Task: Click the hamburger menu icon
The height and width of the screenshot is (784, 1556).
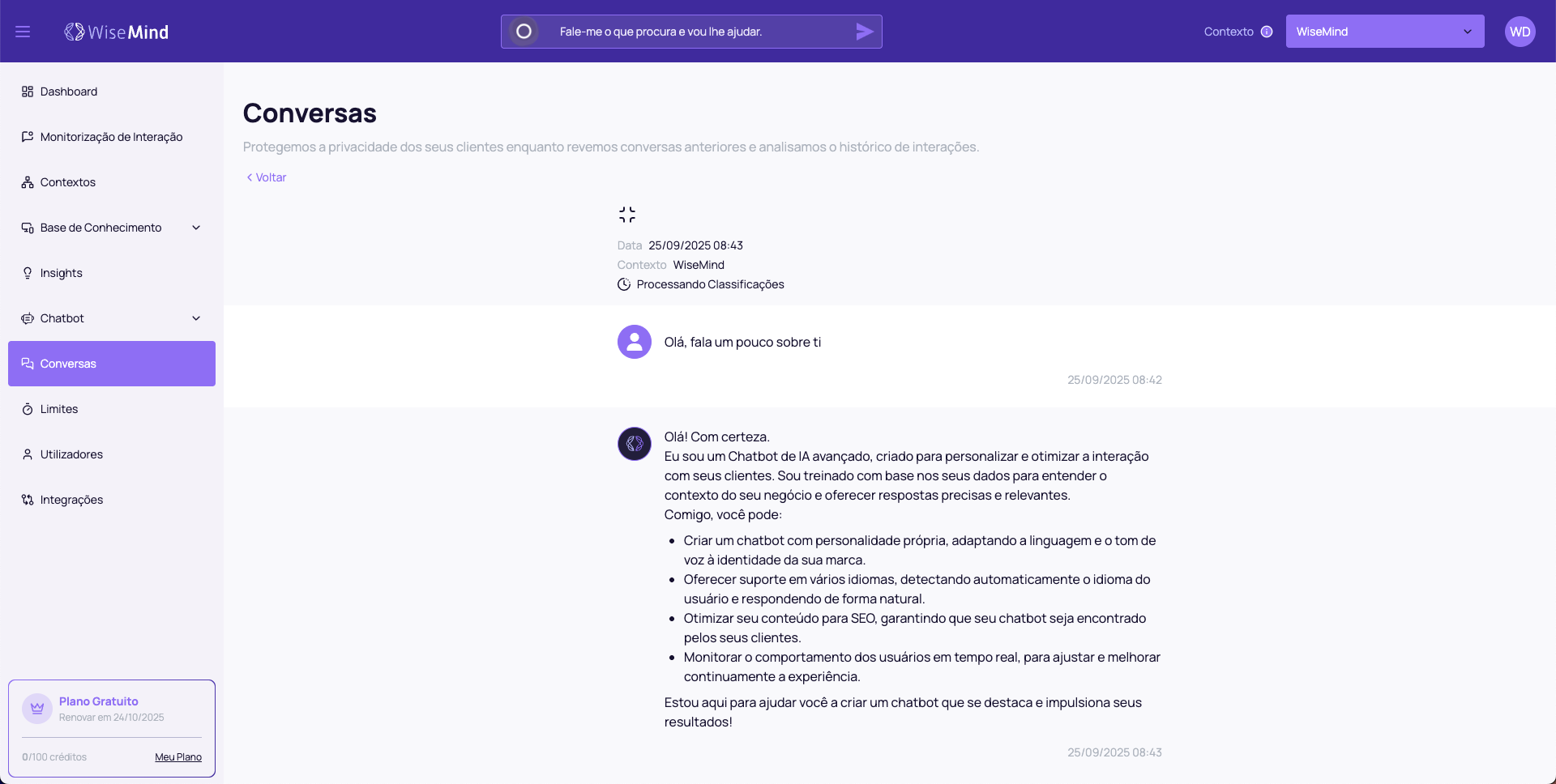Action: pos(23,32)
